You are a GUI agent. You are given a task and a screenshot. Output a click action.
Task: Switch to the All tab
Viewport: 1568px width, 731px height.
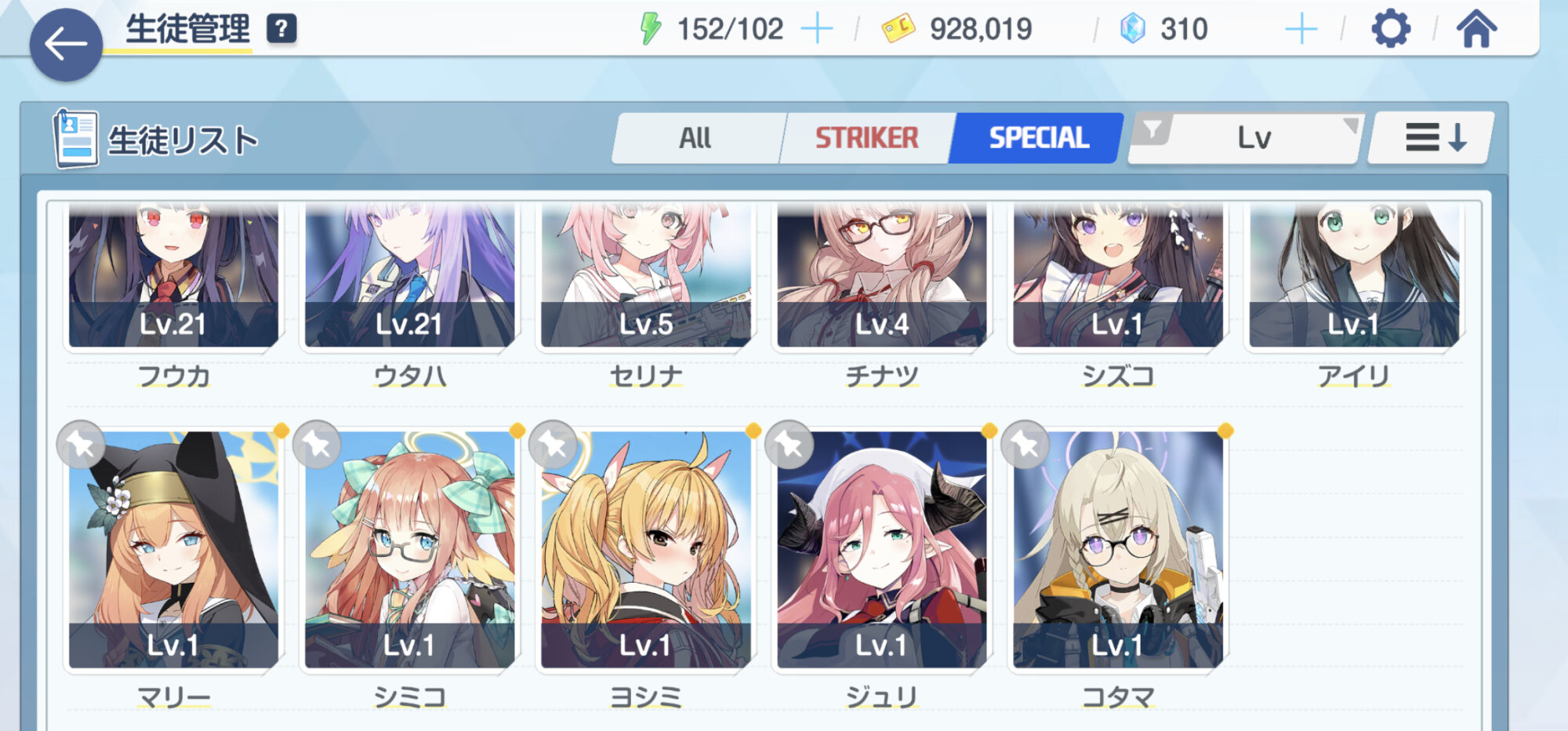coord(695,138)
